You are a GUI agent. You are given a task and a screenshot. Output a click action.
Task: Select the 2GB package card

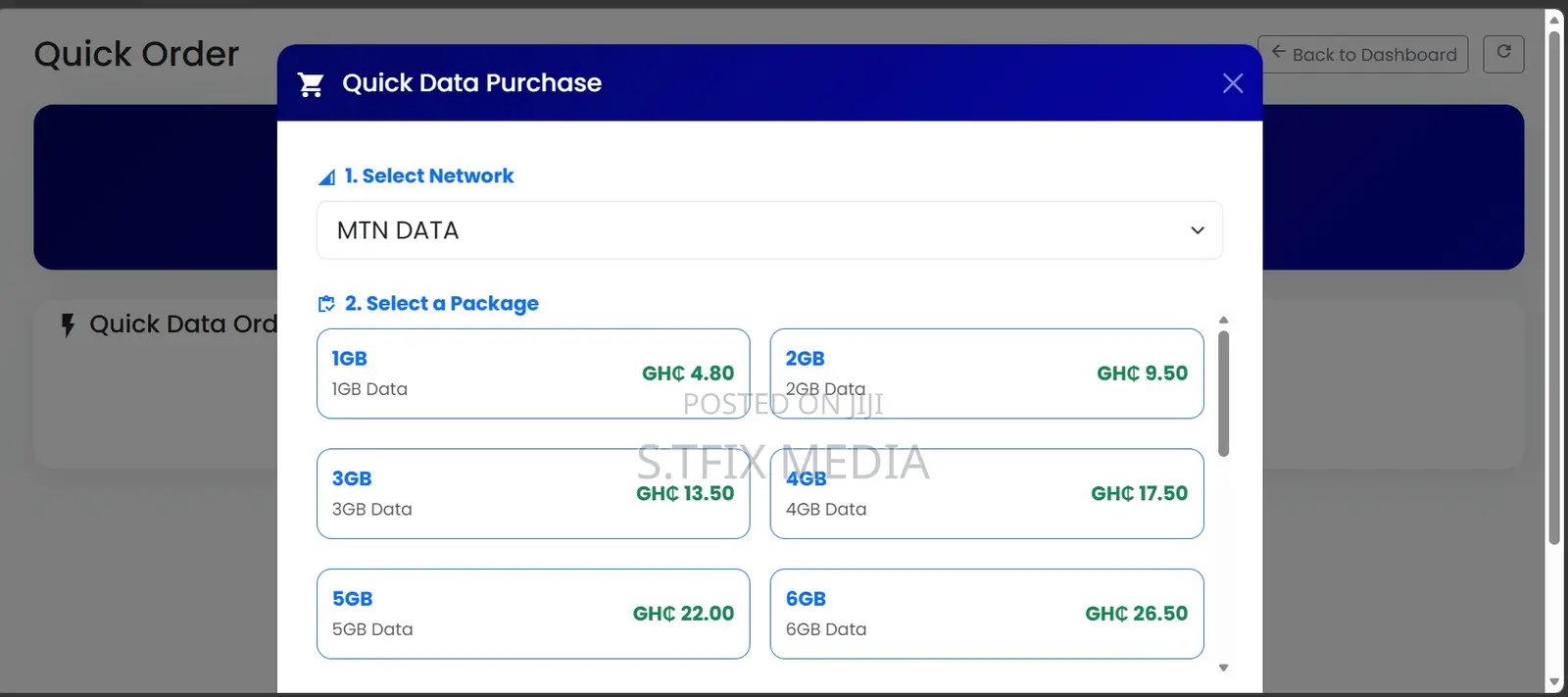click(987, 373)
